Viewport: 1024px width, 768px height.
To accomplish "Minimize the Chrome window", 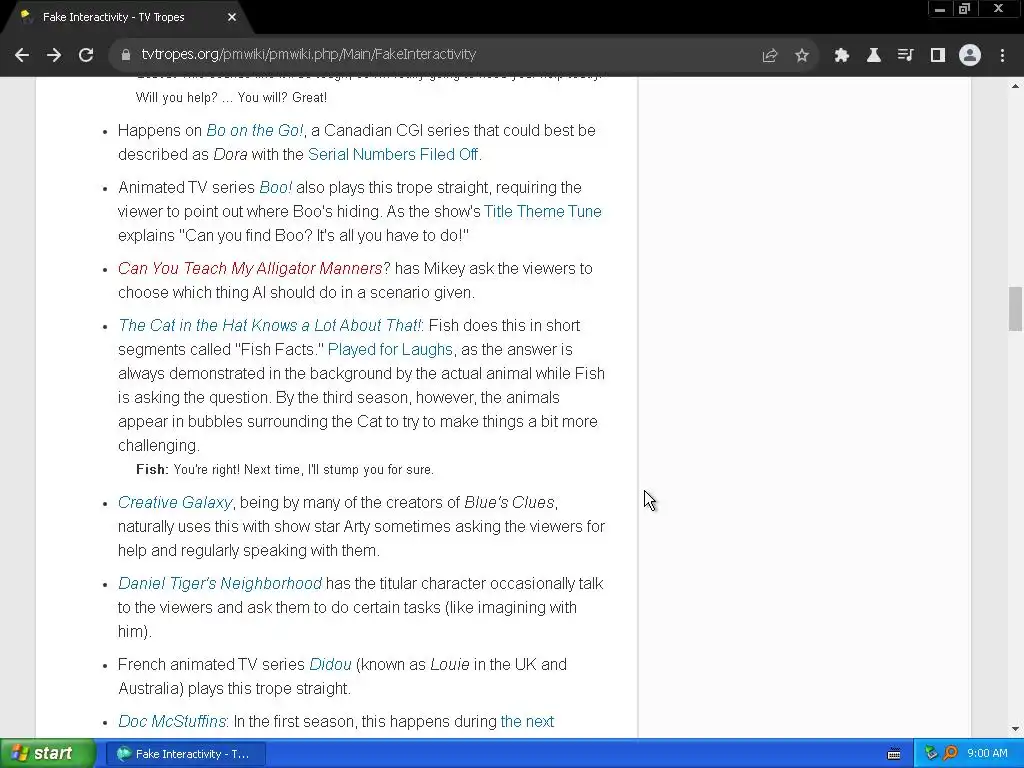I will [x=940, y=9].
